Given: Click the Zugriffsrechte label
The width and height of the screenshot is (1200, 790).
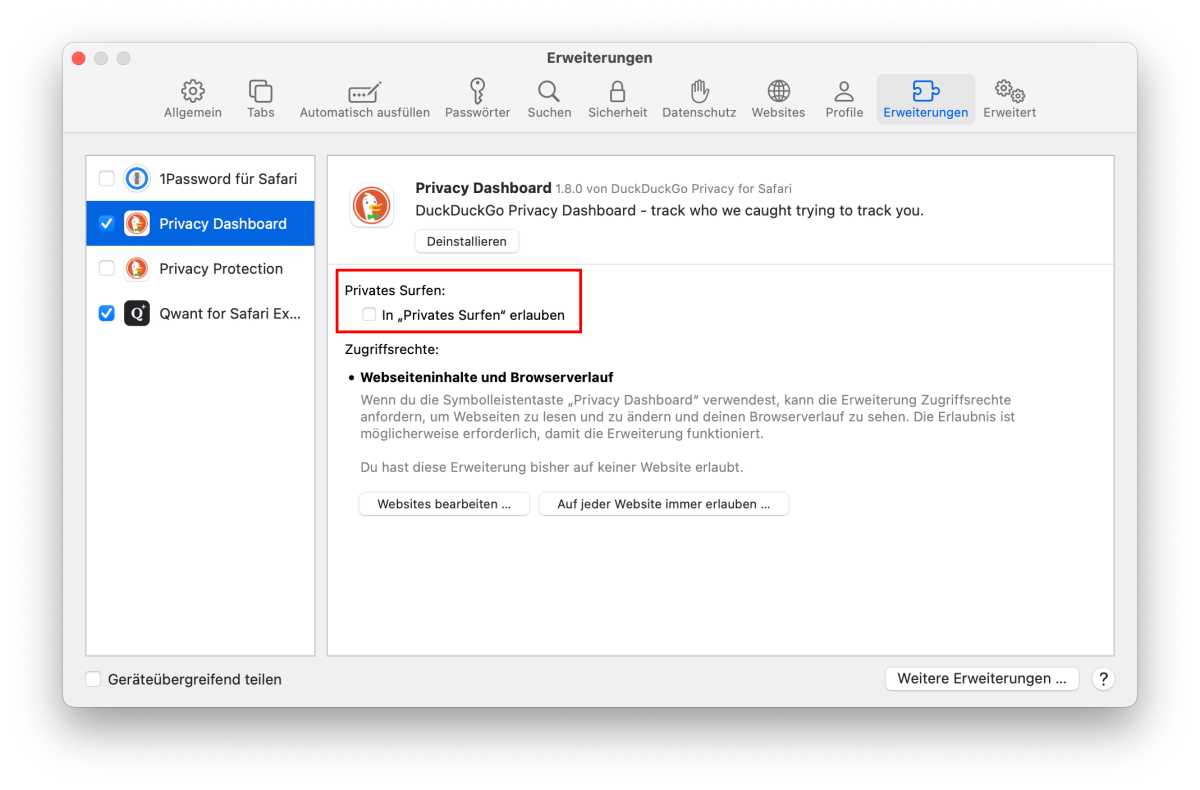Looking at the screenshot, I should (392, 350).
